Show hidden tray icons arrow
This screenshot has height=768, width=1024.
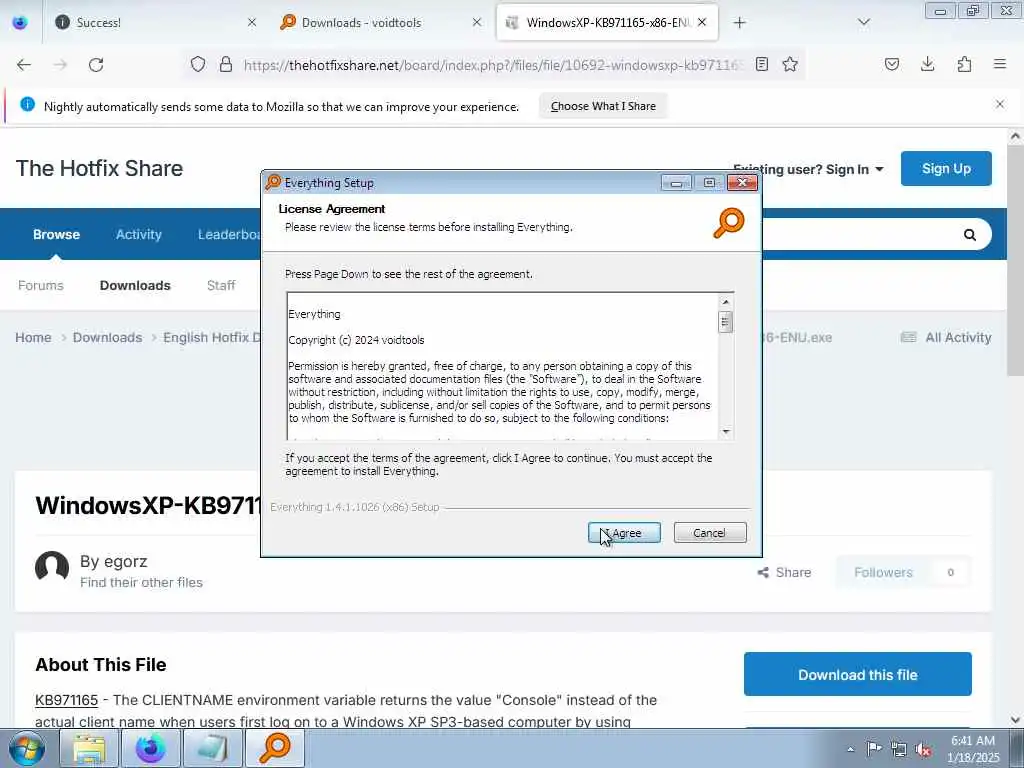850,750
